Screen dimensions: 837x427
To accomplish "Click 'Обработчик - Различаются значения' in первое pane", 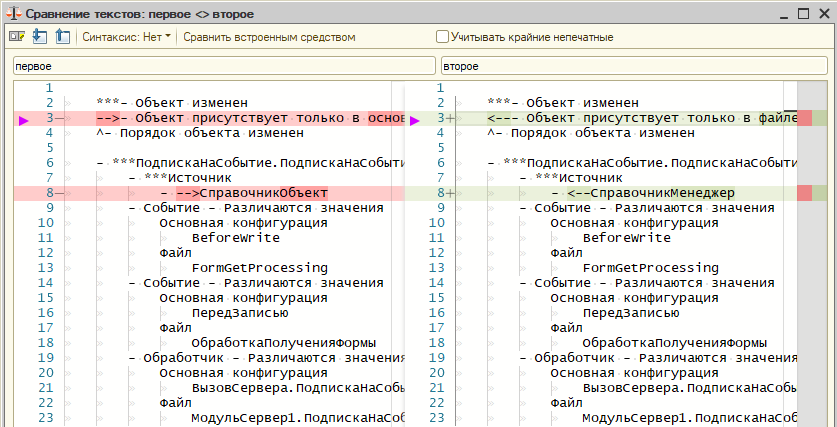I will (x=266, y=357).
